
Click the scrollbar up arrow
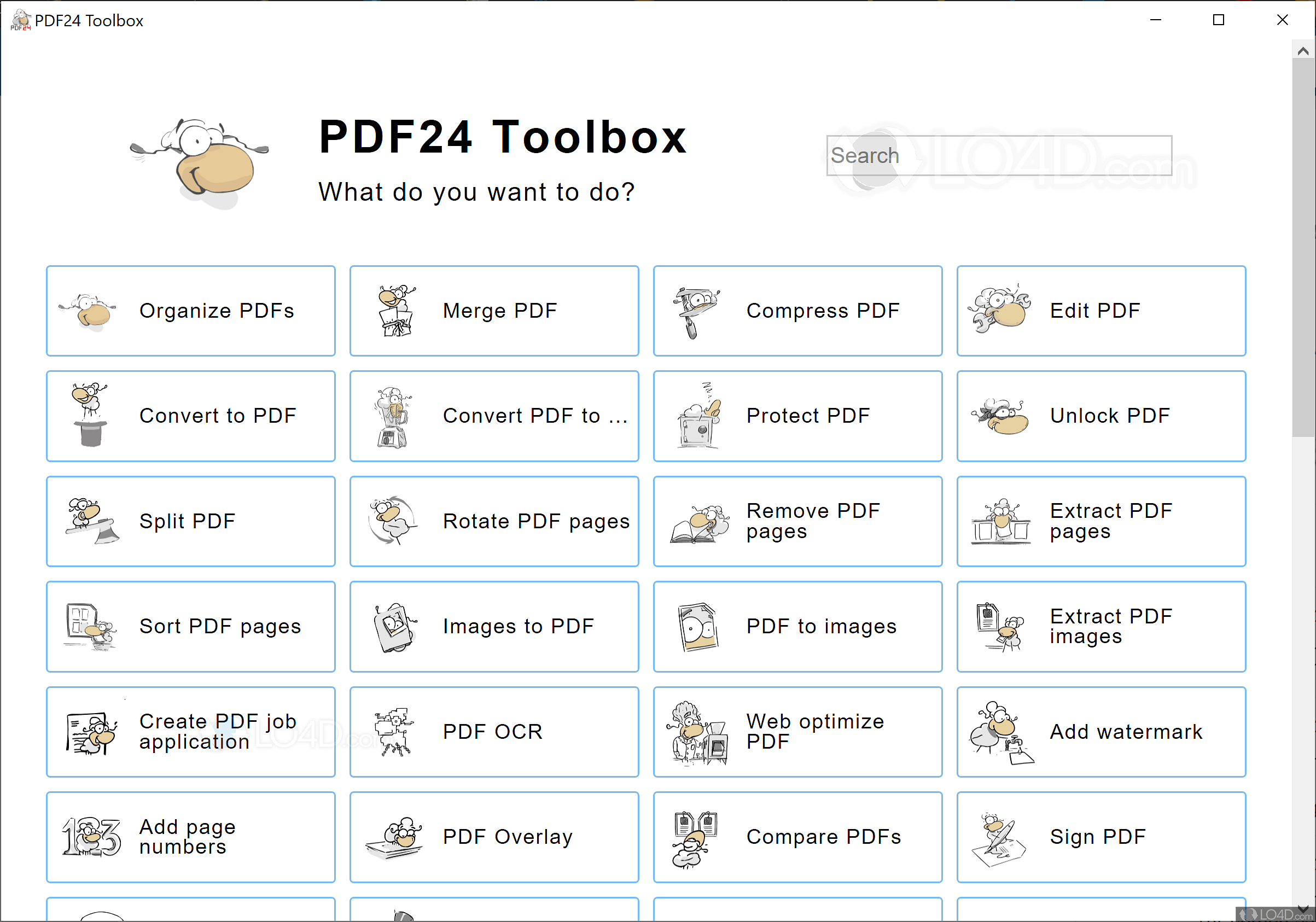(x=1302, y=51)
